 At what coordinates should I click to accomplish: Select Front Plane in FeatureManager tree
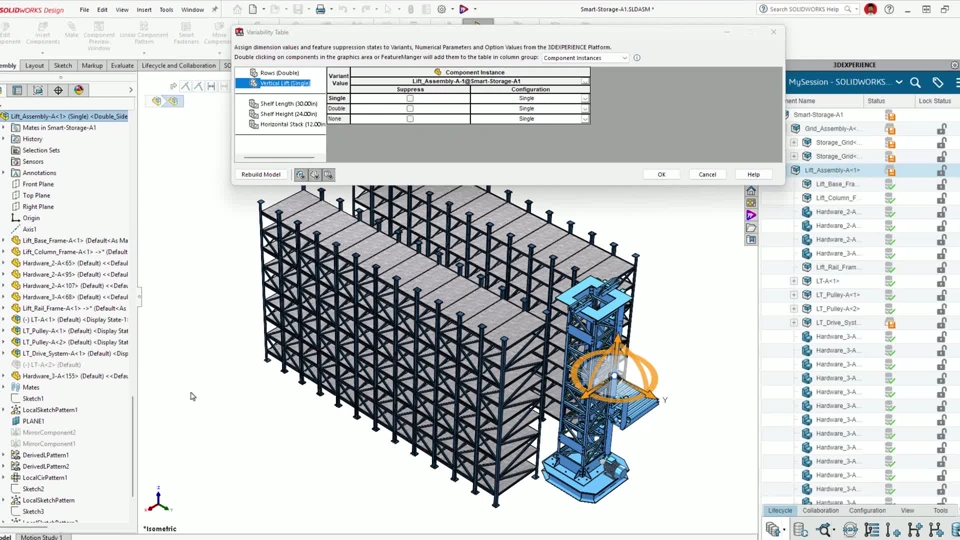[38, 184]
